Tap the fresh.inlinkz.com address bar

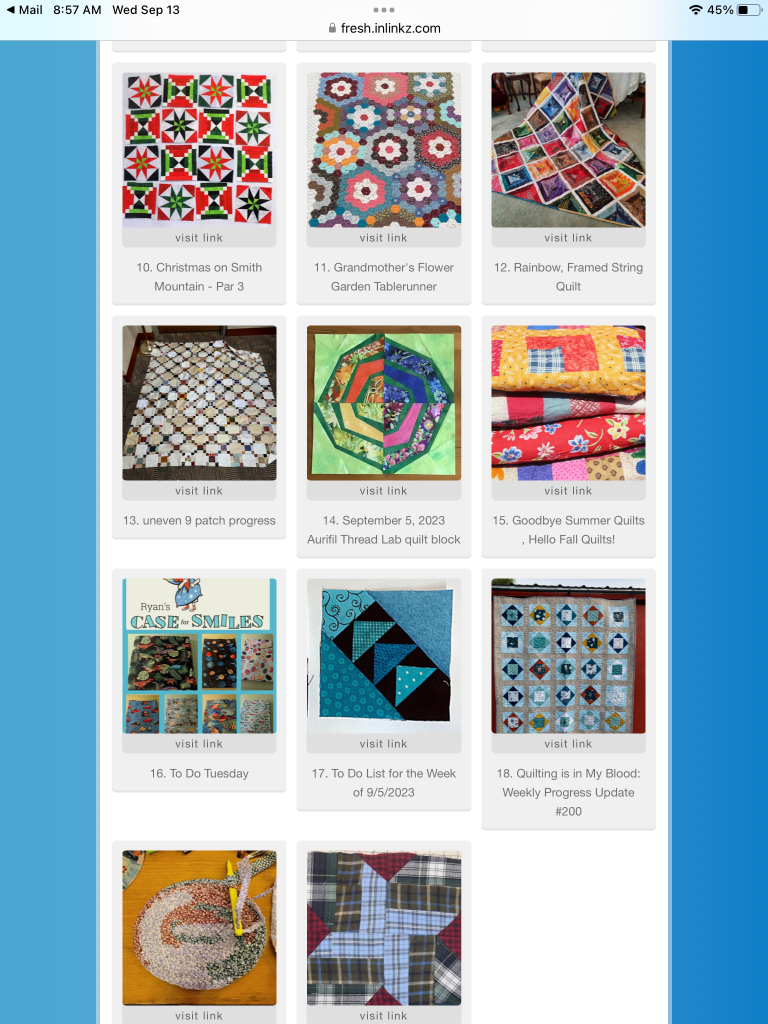tap(384, 28)
